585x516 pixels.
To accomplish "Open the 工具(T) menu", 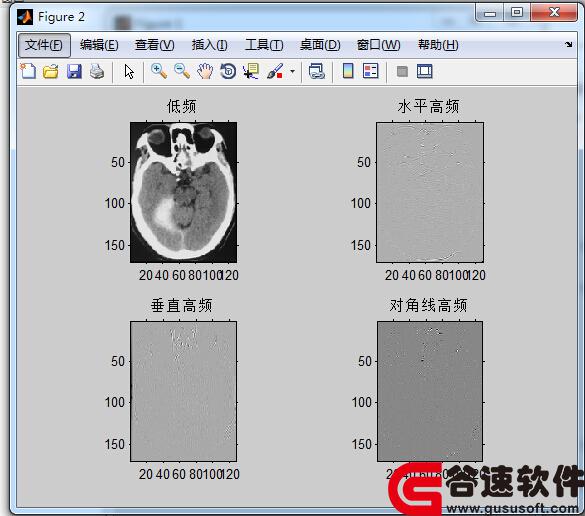I will 264,45.
